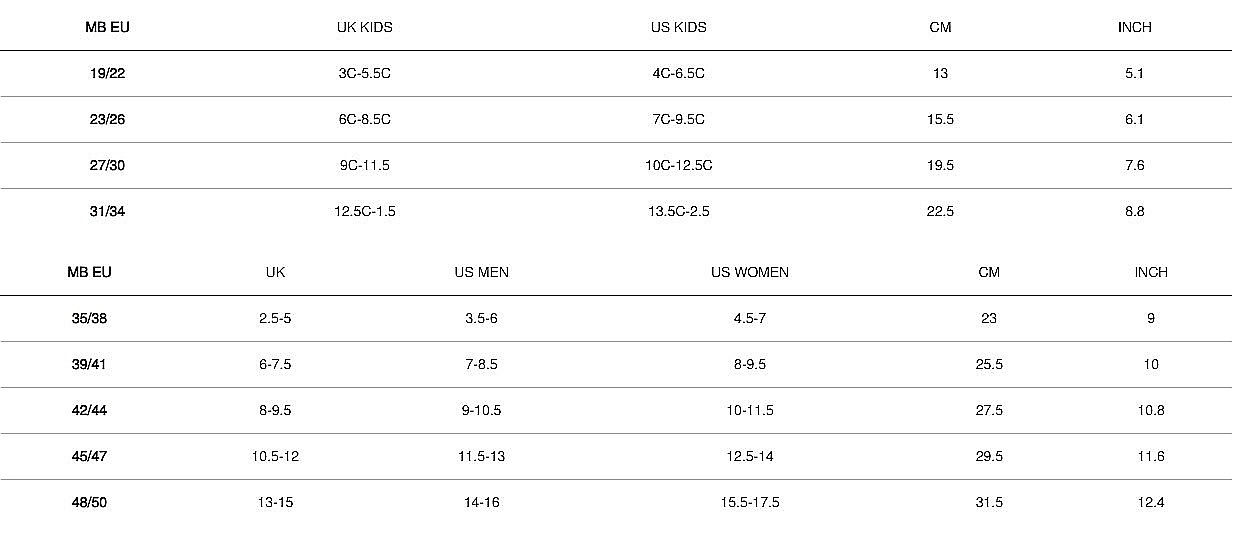Click the 19/22 EU size row label
Image resolution: width=1235 pixels, height=555 pixels.
107,73
